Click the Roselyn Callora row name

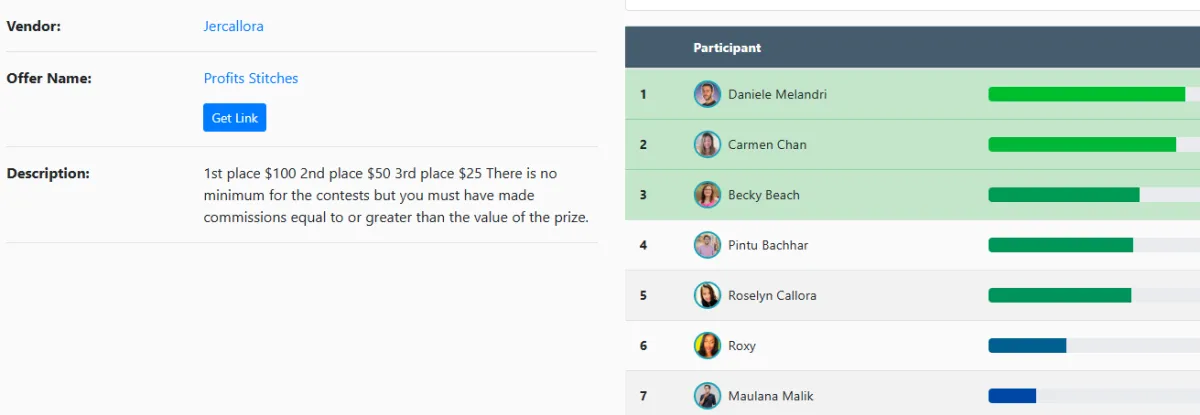[772, 295]
